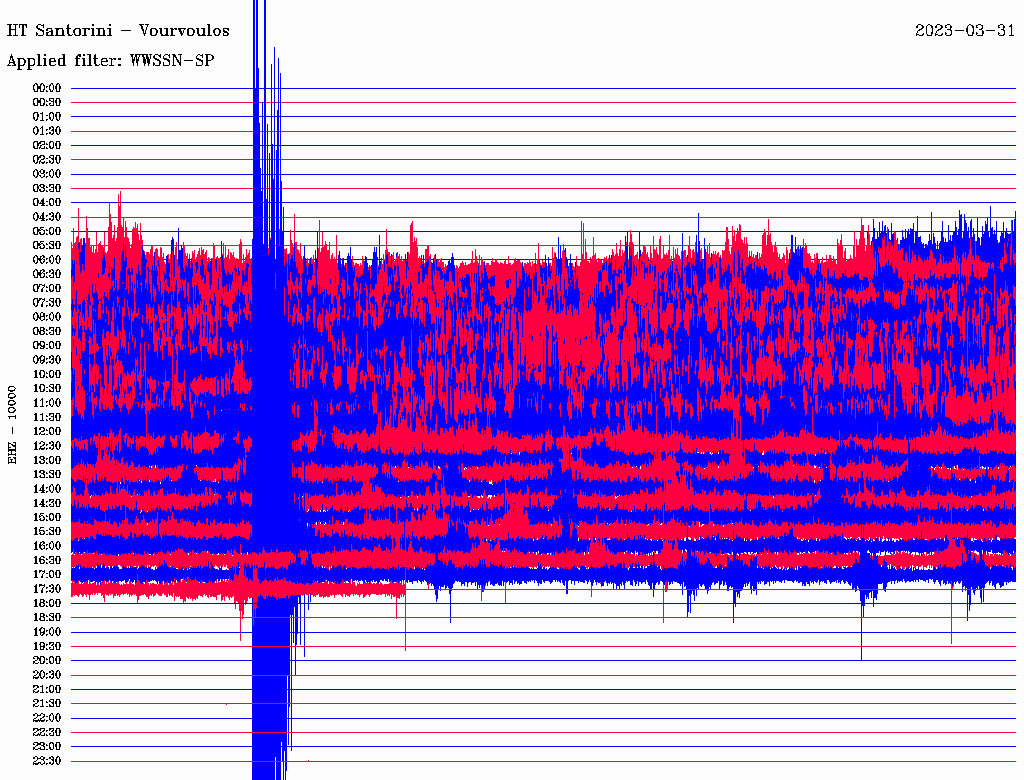
Task: Click the 09:00 time label
Action: 47,346
